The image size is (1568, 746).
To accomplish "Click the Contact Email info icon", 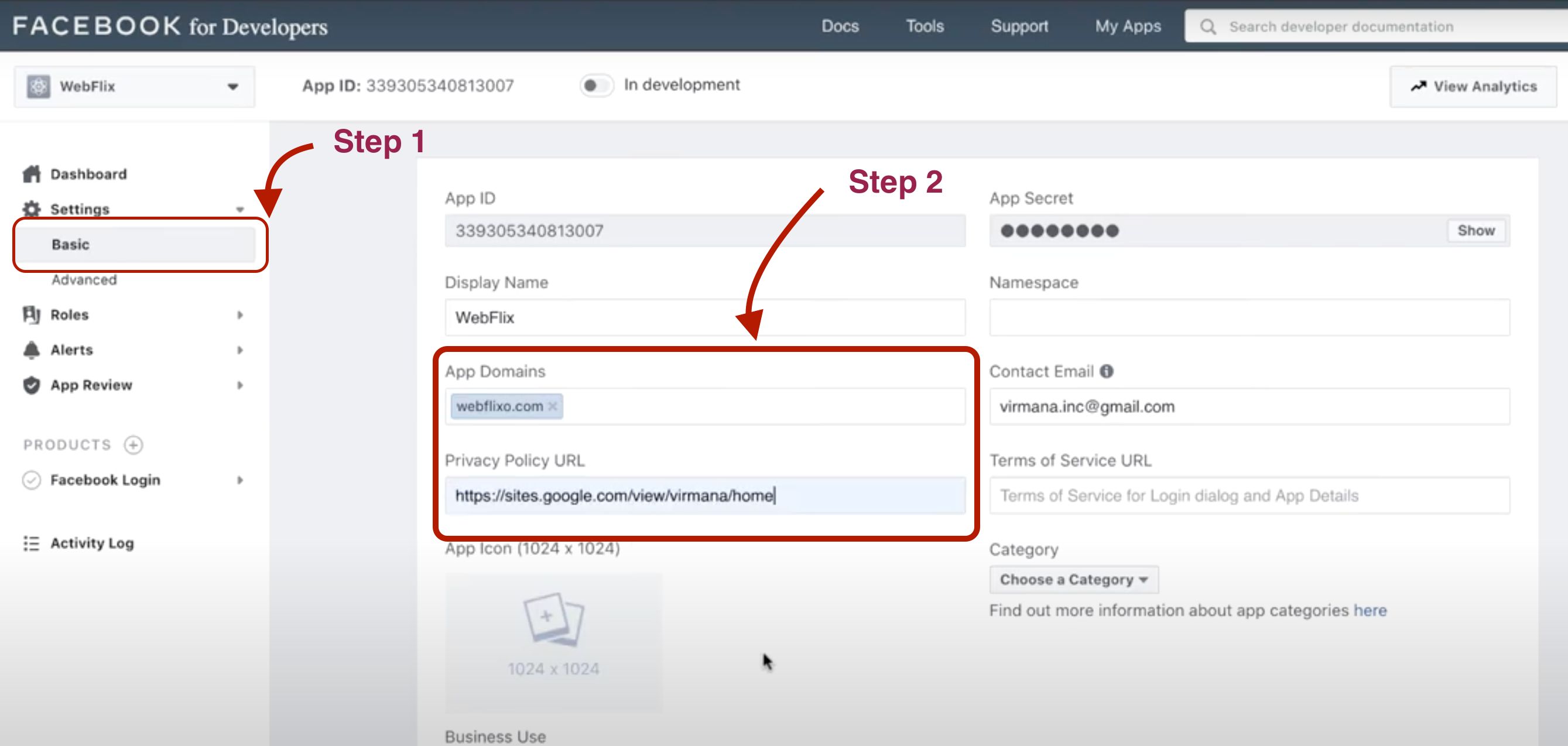I will click(x=1107, y=371).
